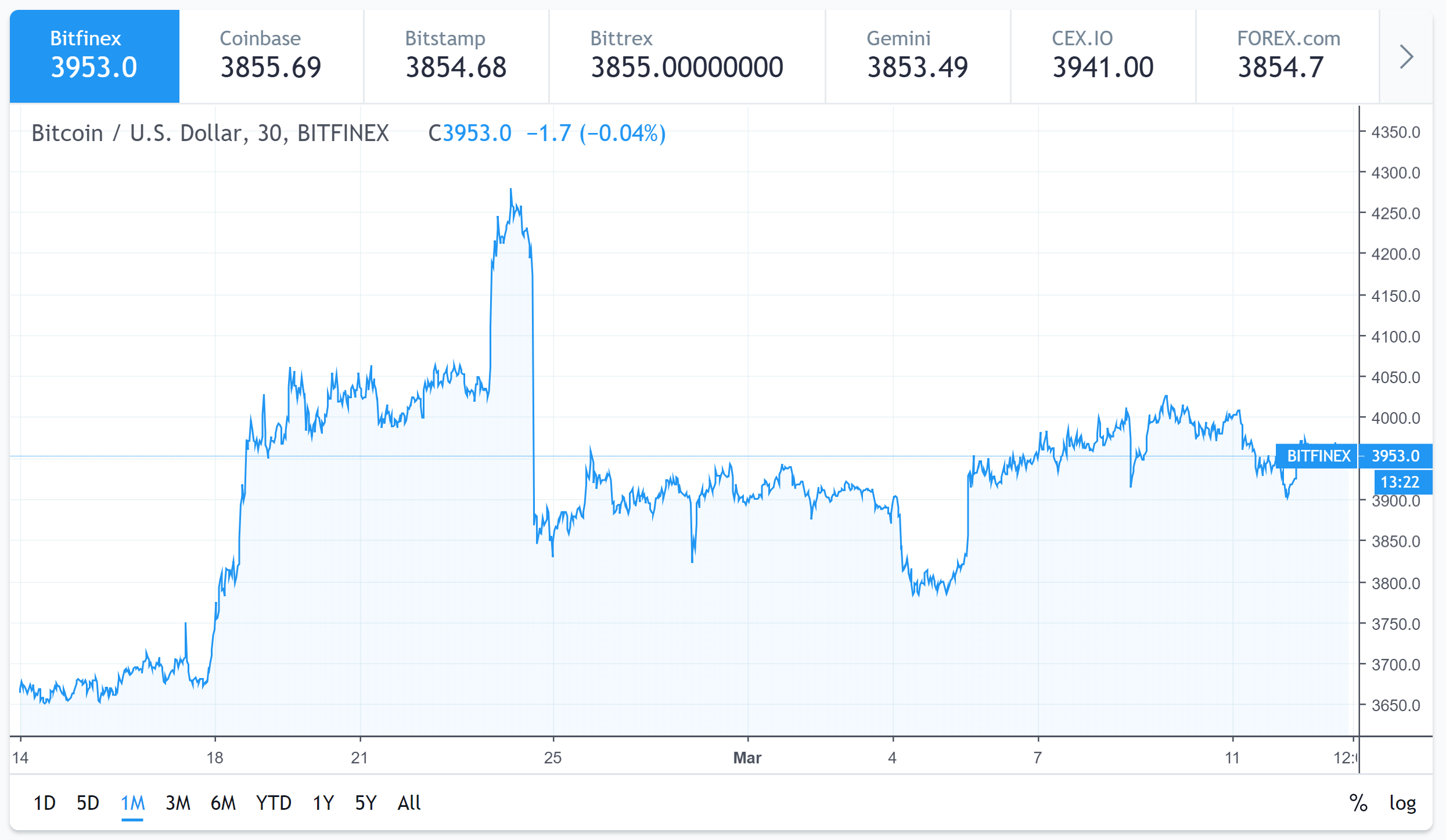Set chart range to 5D
This screenshot has width=1446, height=840.
pyautogui.click(x=88, y=803)
